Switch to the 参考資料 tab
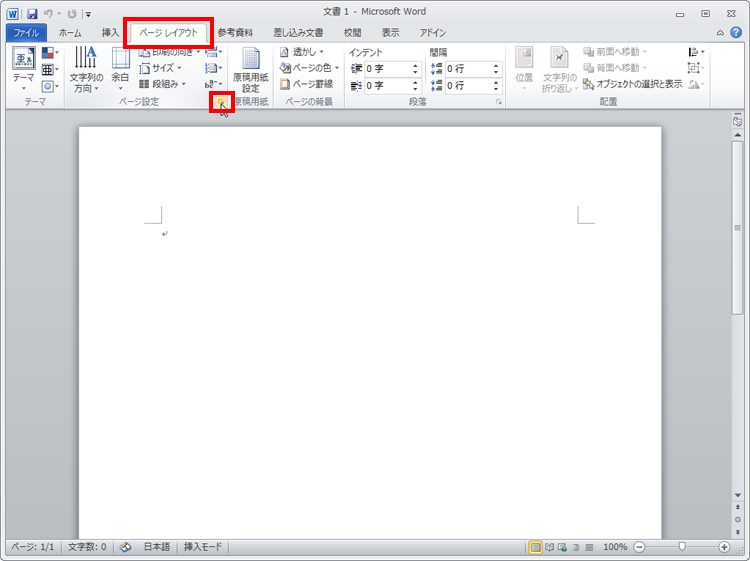 tap(235, 33)
